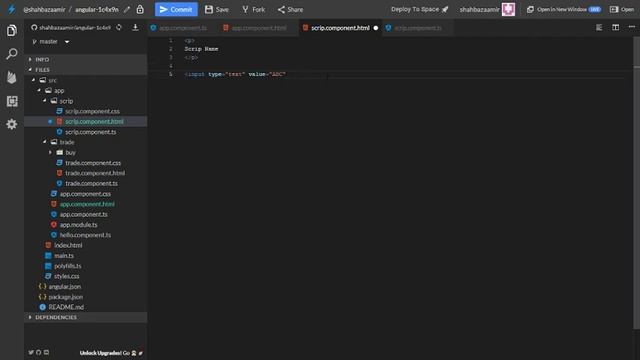Screen dimensions: 640x360
Task: Click the Scrip Name text on line 2
Action: pyautogui.click(x=201, y=49)
